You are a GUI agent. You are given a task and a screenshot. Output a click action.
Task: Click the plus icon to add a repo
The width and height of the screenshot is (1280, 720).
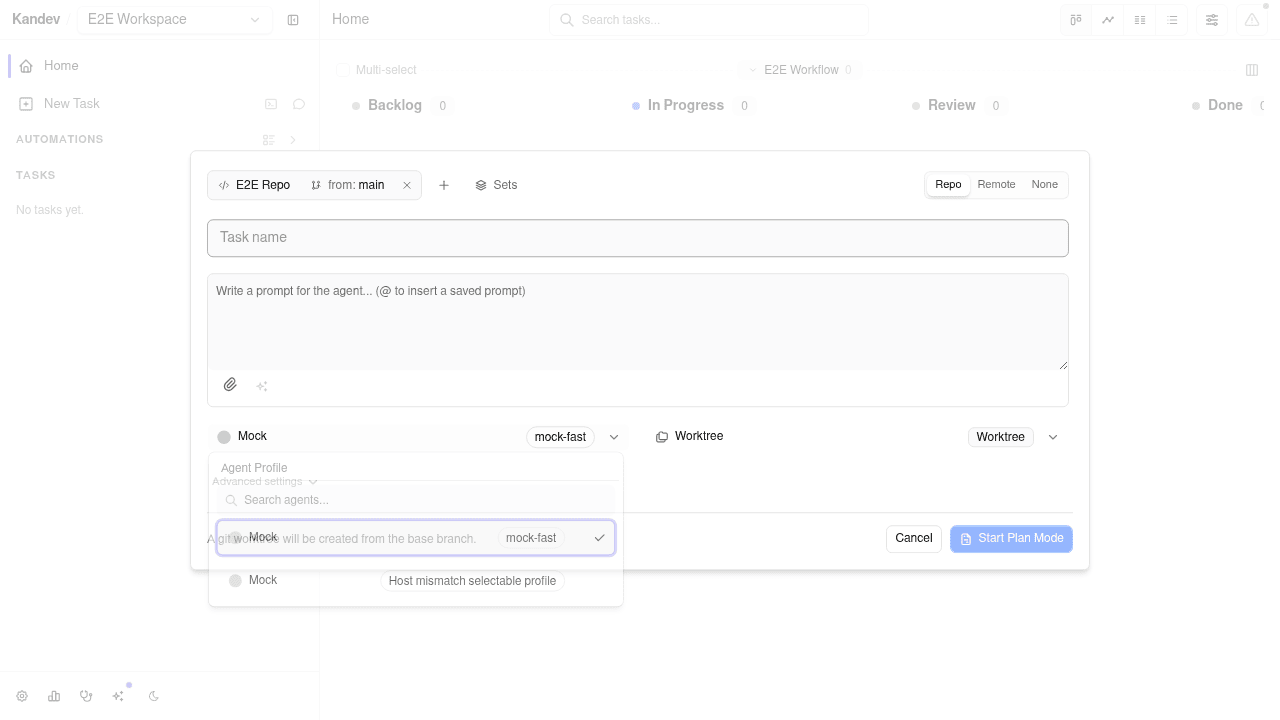coord(444,185)
